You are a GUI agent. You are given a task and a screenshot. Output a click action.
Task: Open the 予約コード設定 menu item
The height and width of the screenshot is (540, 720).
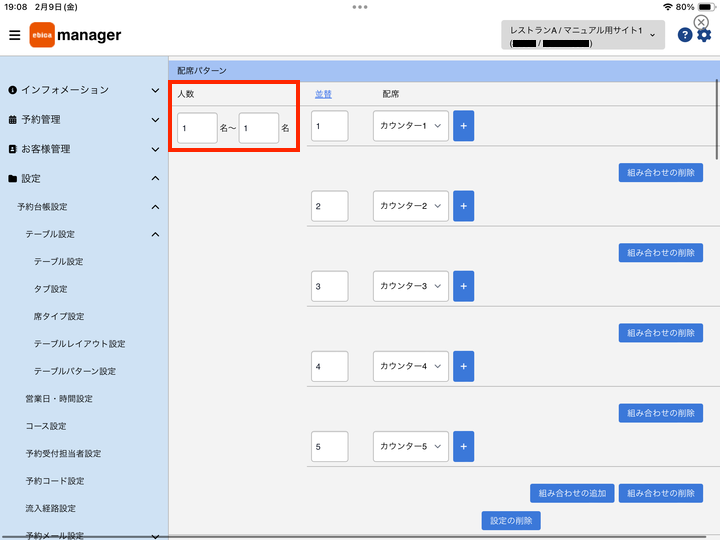[x=55, y=481]
